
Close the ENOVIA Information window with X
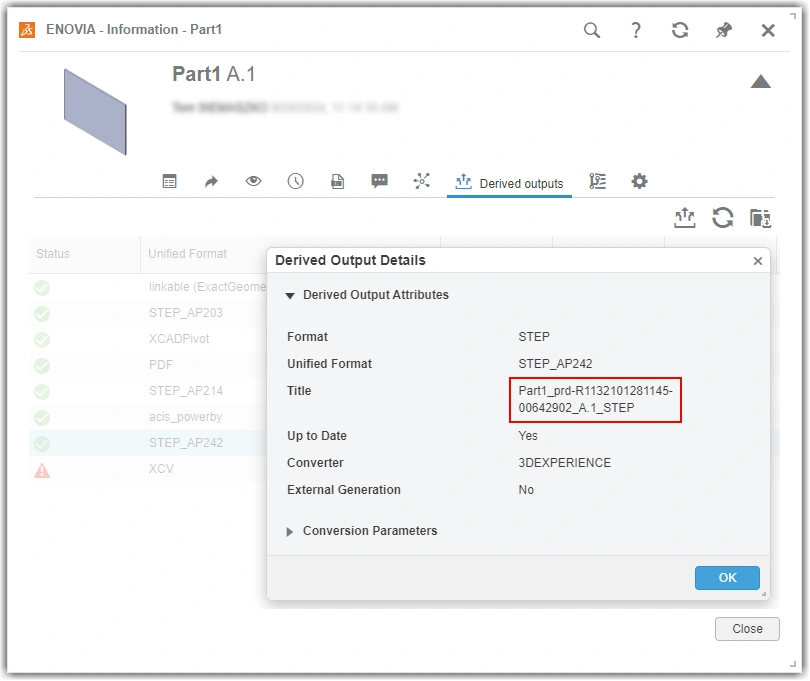pyautogui.click(x=768, y=30)
